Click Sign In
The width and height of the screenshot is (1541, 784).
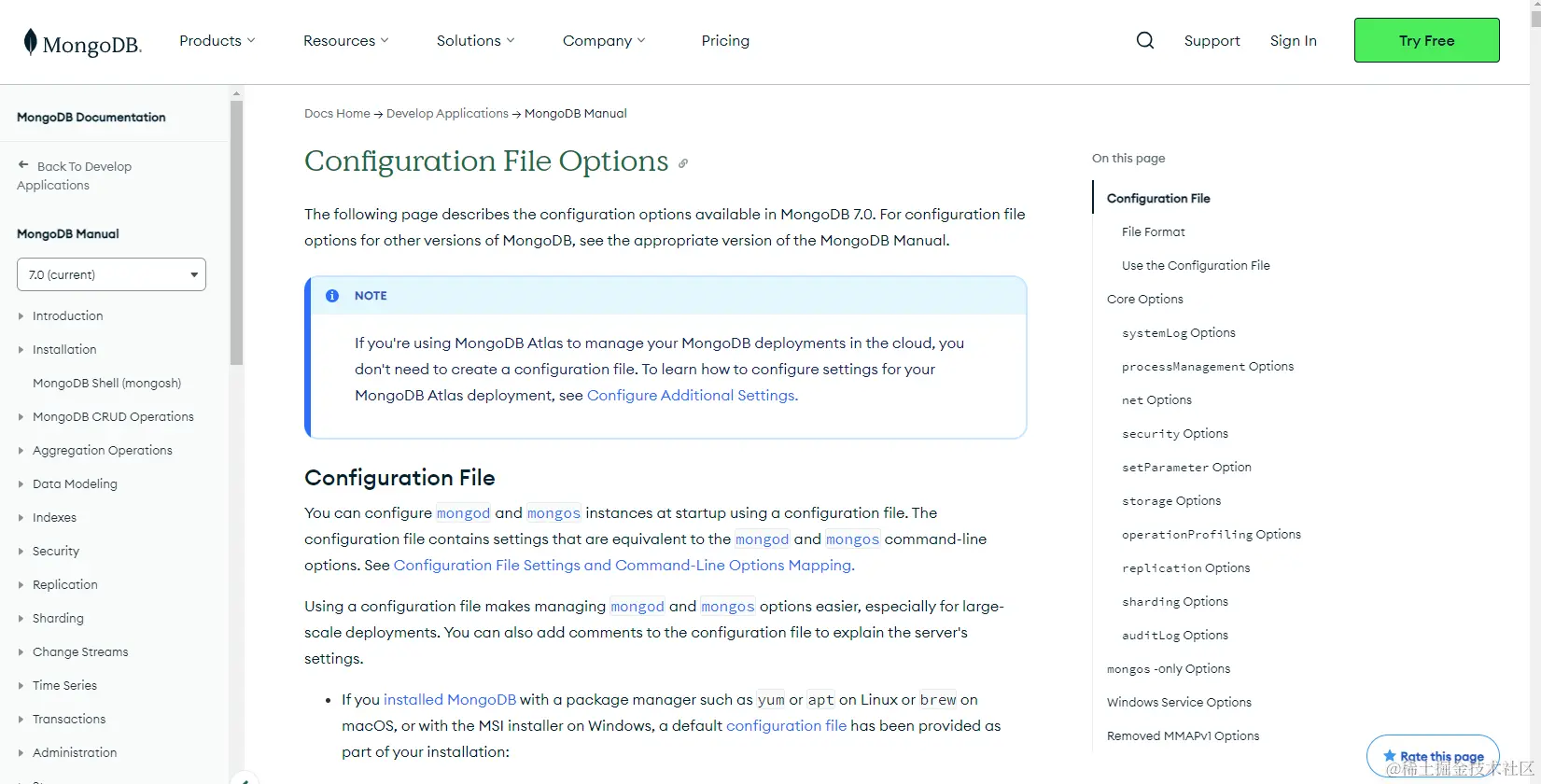(1293, 40)
